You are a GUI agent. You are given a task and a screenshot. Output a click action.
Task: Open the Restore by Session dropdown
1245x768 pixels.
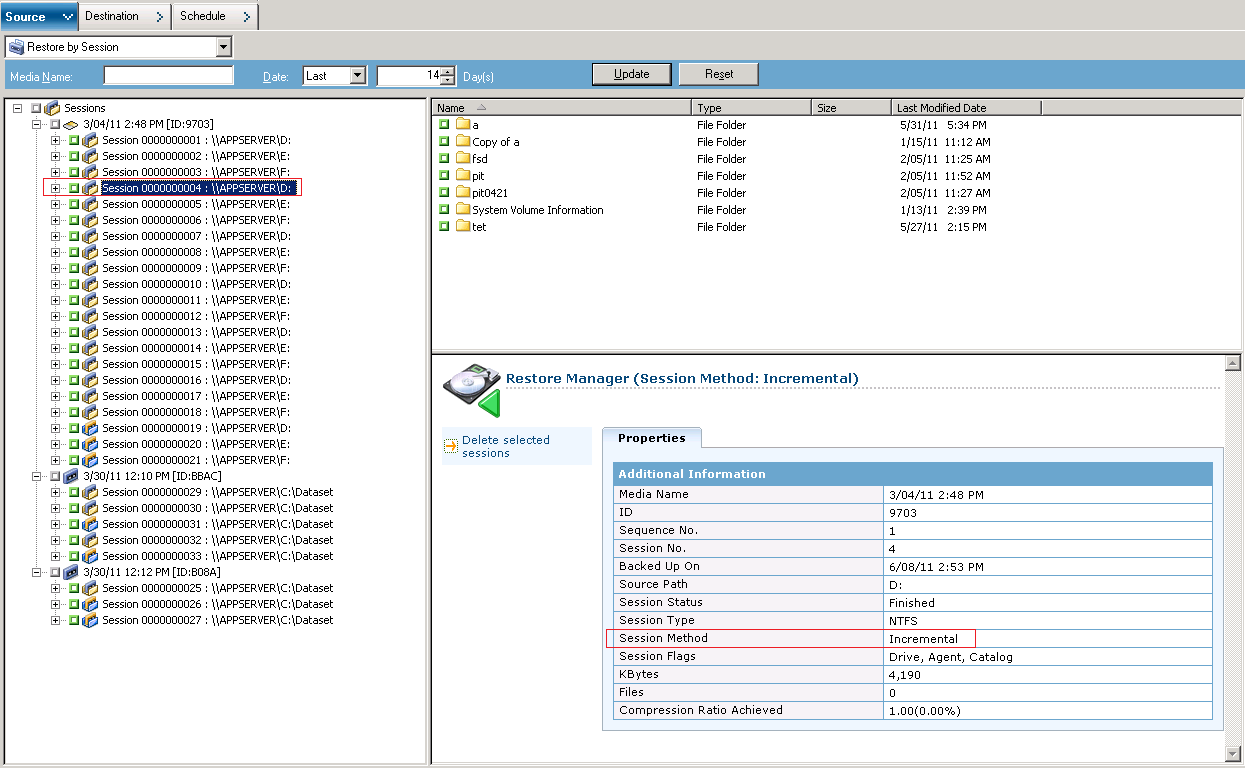tap(223, 47)
